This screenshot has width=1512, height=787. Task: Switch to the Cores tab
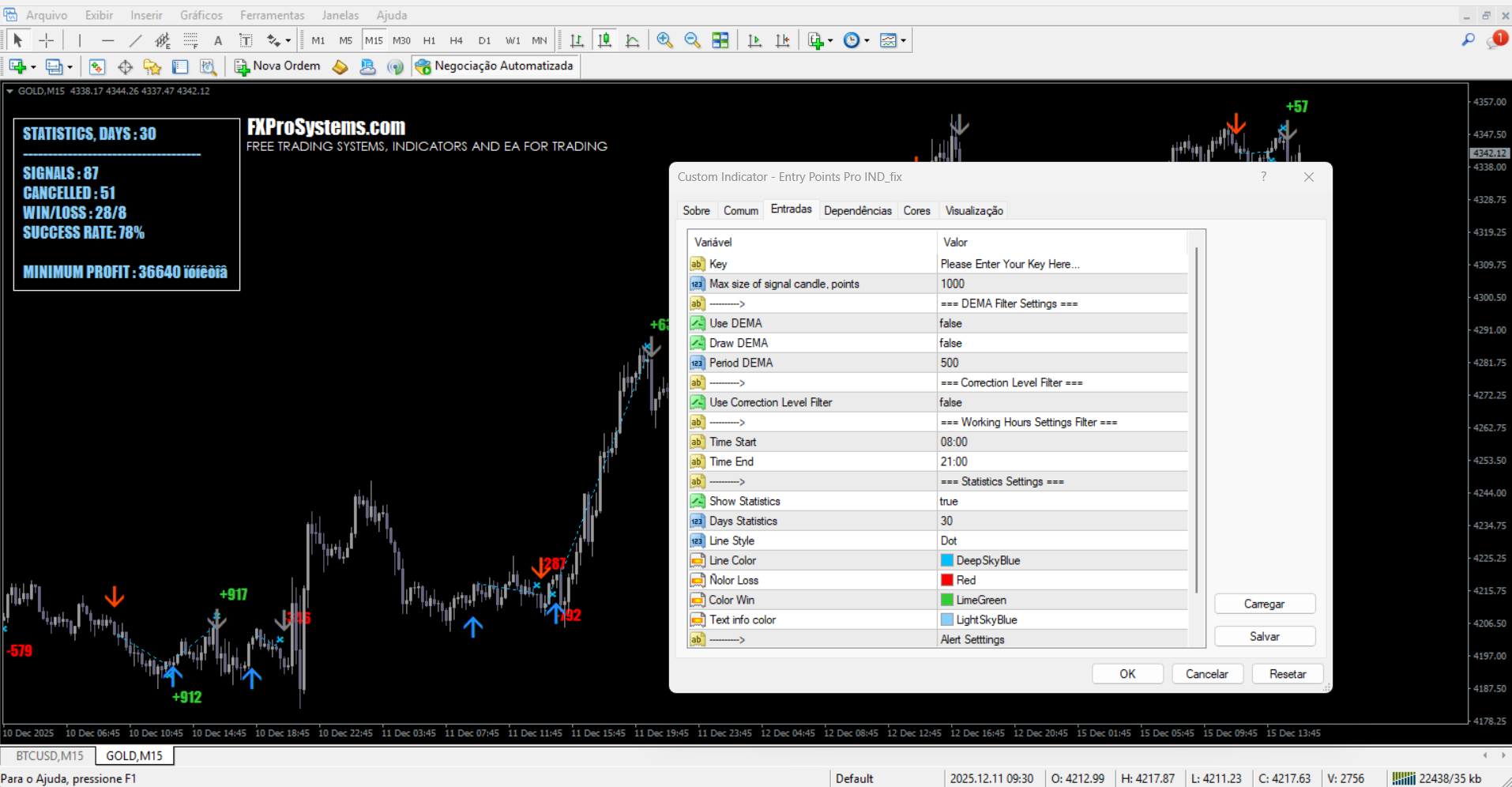916,210
